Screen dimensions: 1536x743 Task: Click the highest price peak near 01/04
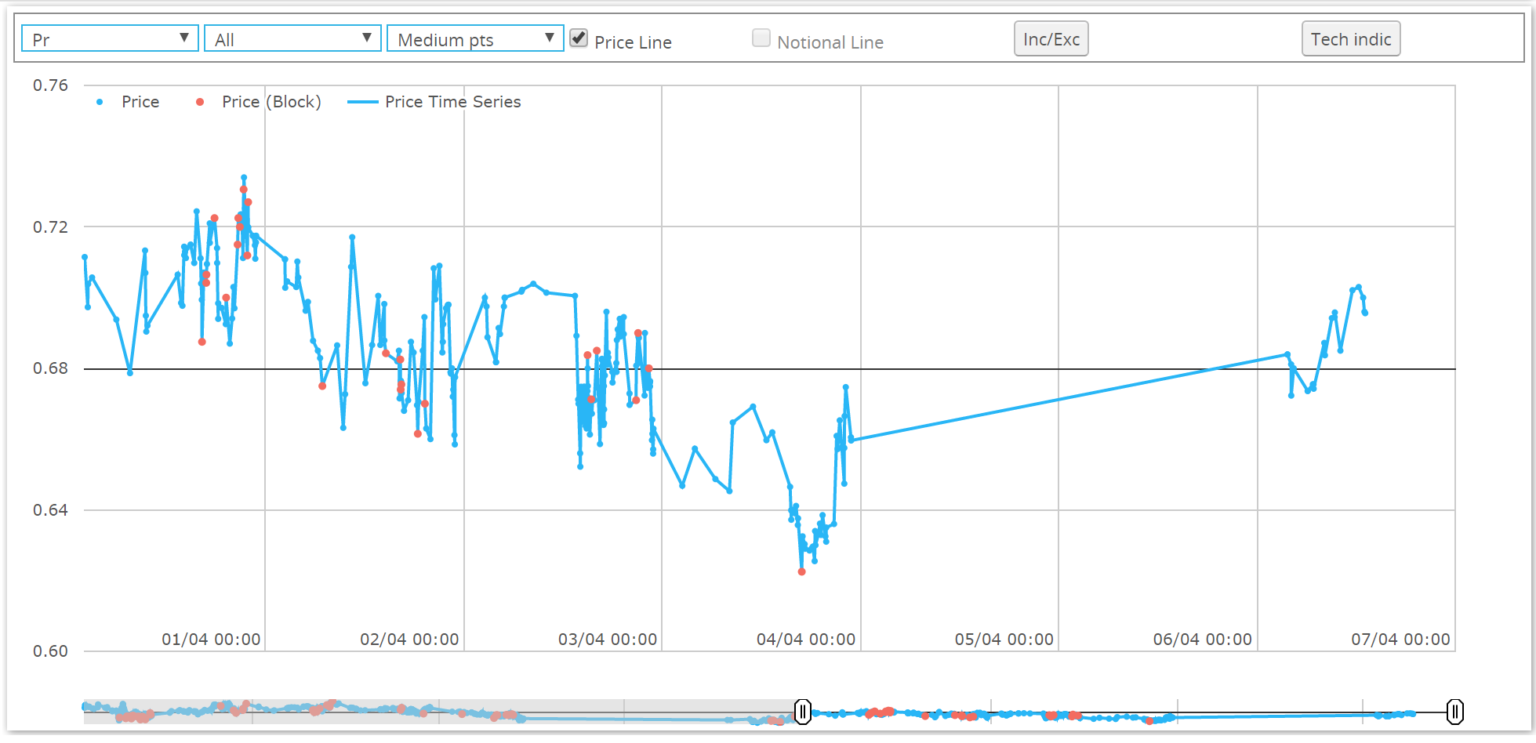(243, 178)
